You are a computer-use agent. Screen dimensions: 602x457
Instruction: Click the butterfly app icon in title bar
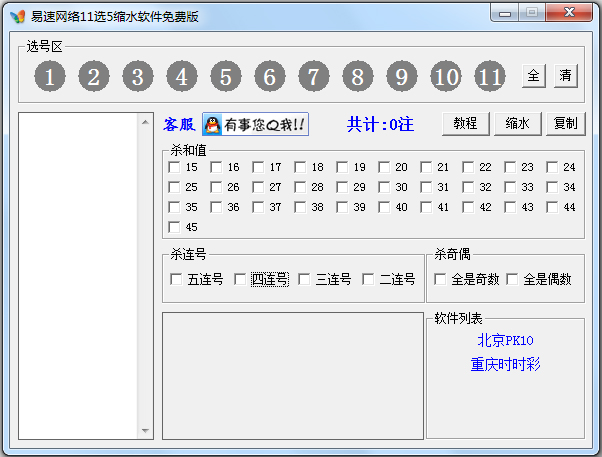coord(18,17)
